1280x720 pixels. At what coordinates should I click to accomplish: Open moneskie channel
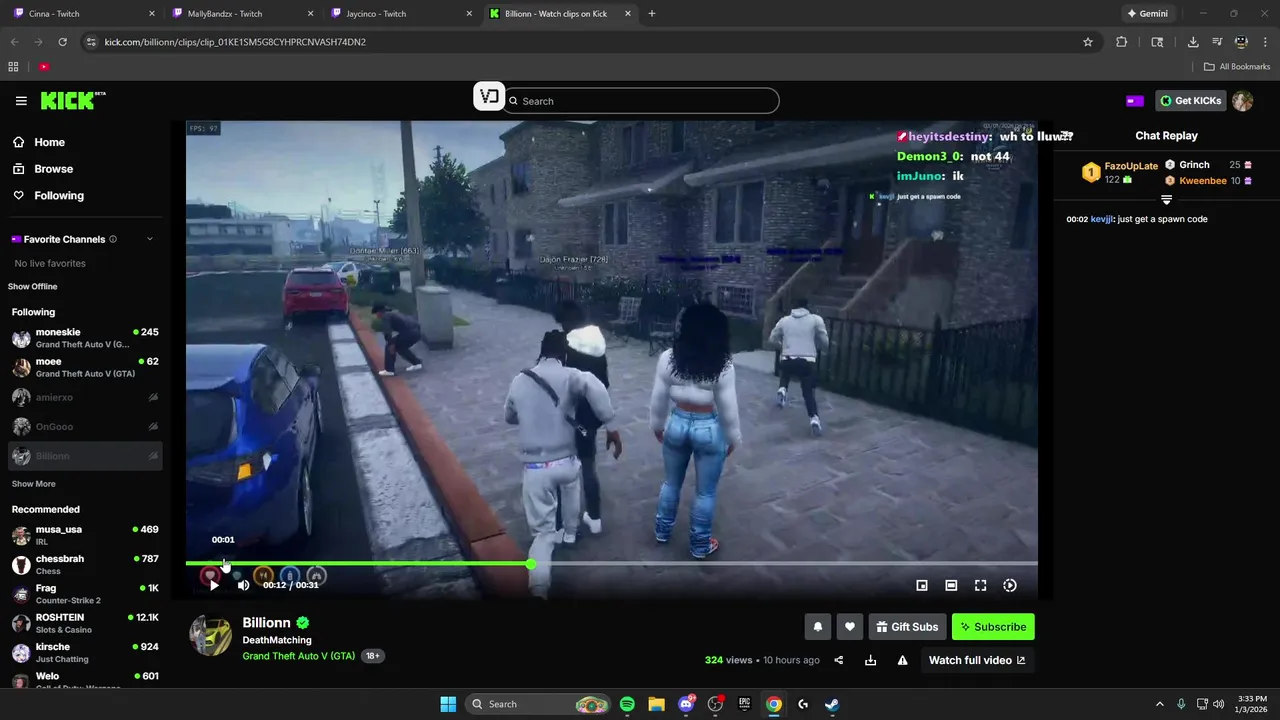(85, 338)
